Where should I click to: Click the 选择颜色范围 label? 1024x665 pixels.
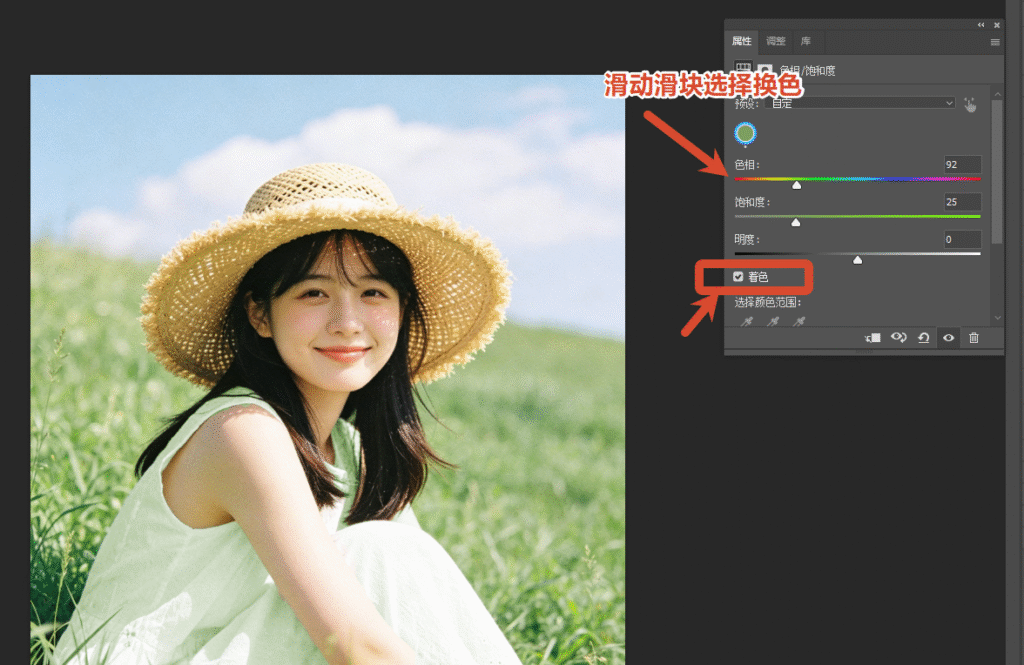click(768, 302)
